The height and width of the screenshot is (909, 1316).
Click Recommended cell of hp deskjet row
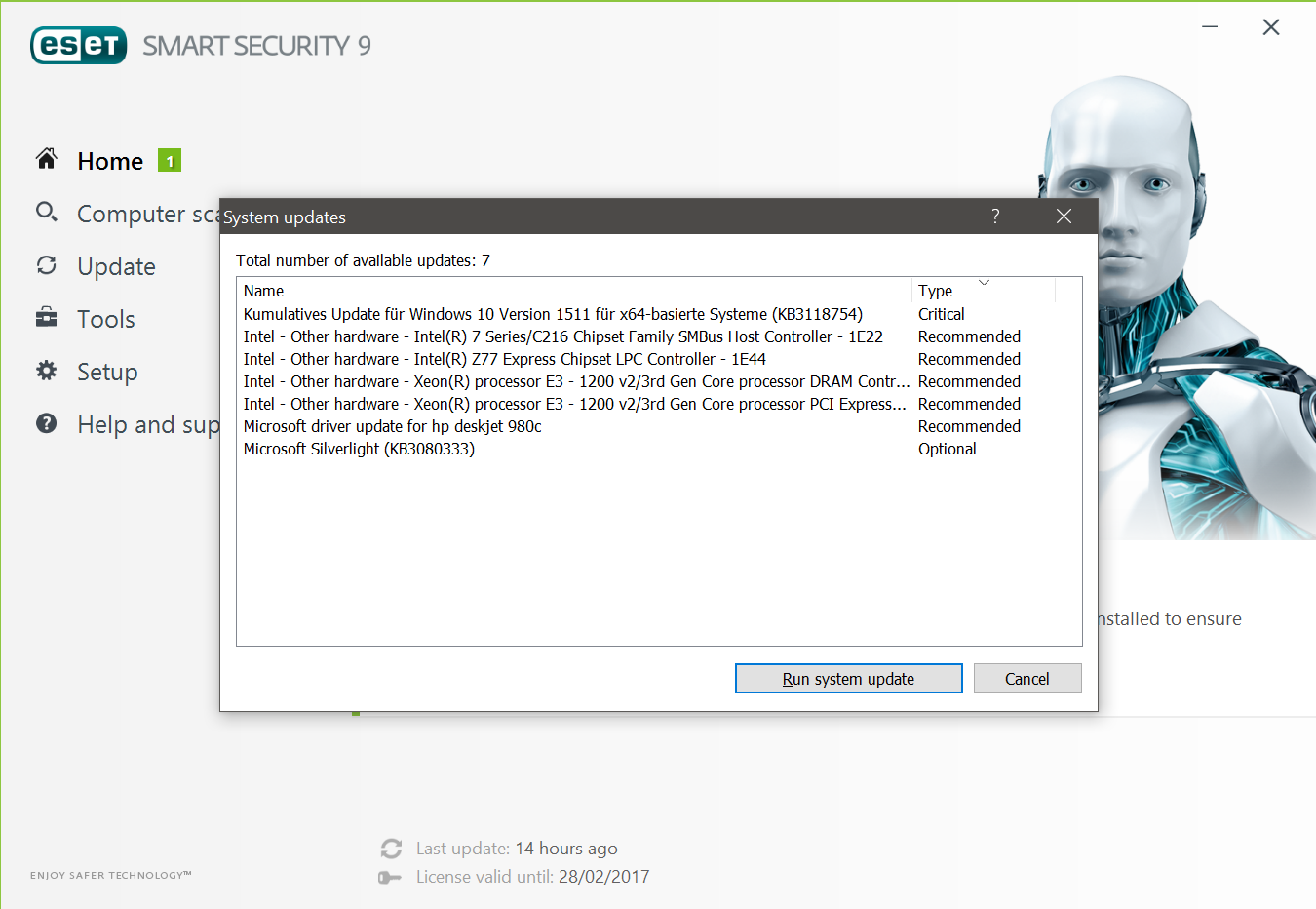969,426
